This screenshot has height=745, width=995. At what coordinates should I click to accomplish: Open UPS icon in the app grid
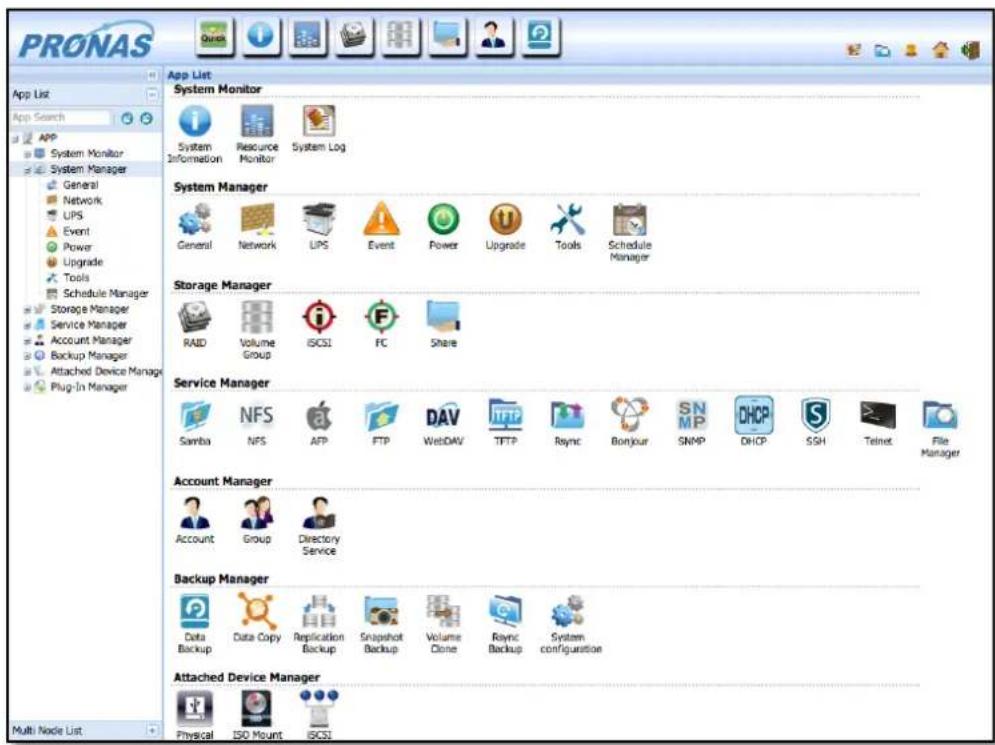tap(319, 220)
